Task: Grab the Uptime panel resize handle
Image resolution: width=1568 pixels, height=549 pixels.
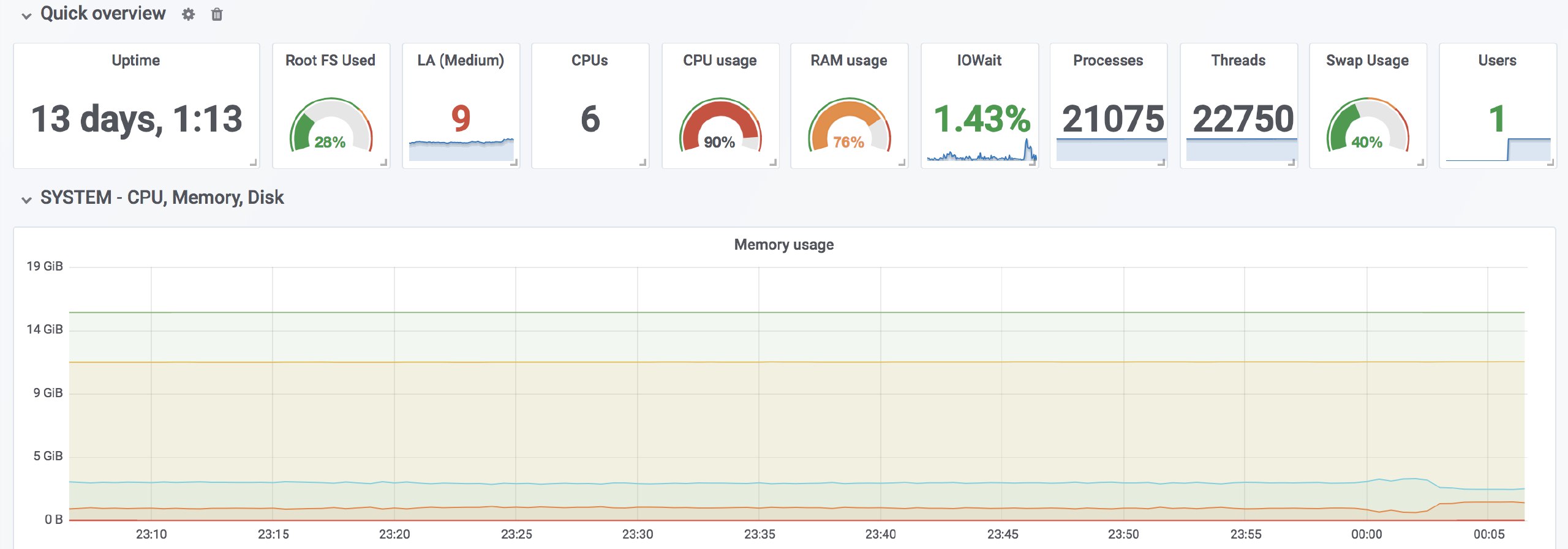Action: (254, 163)
